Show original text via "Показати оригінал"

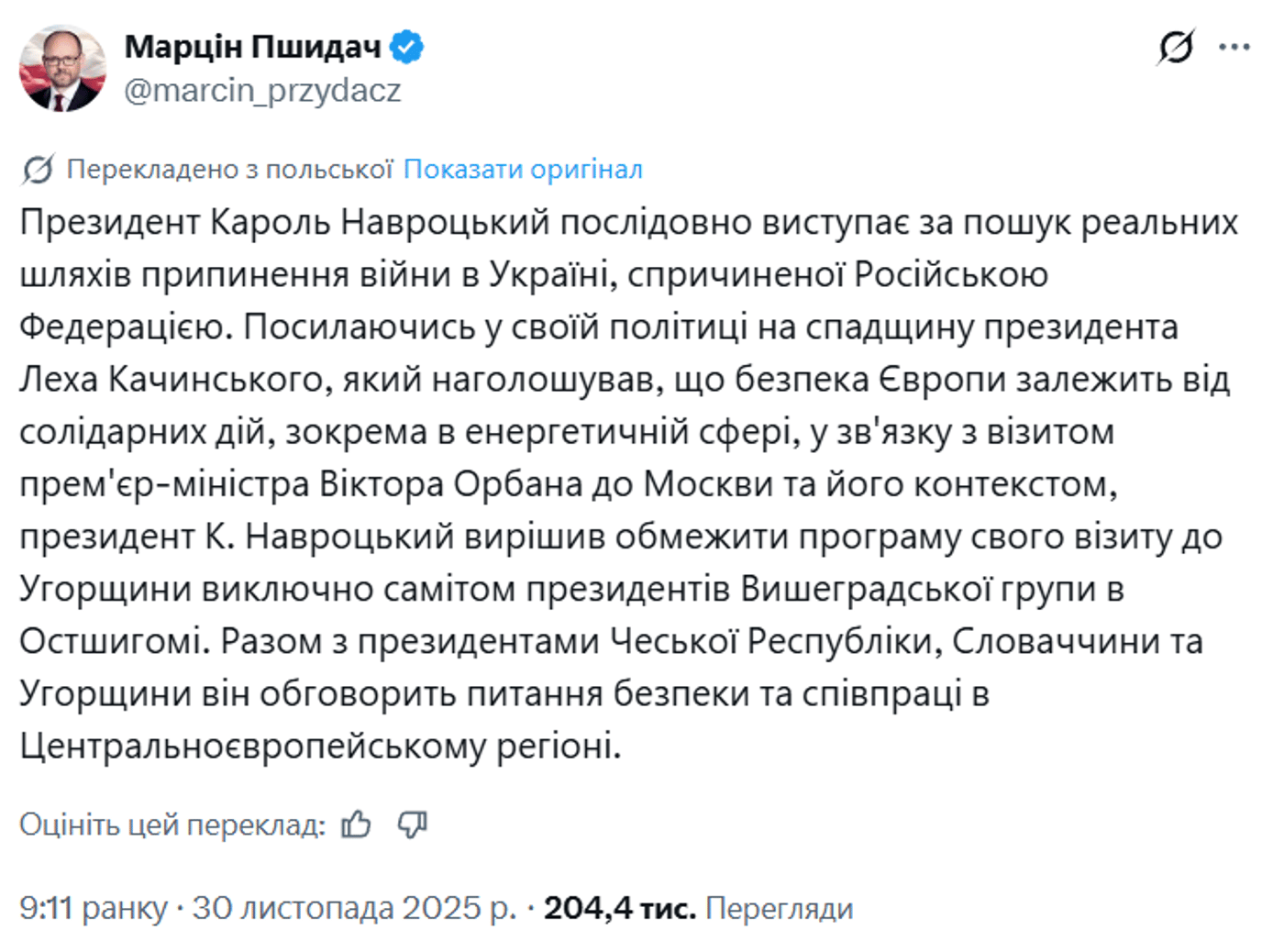[x=524, y=169]
